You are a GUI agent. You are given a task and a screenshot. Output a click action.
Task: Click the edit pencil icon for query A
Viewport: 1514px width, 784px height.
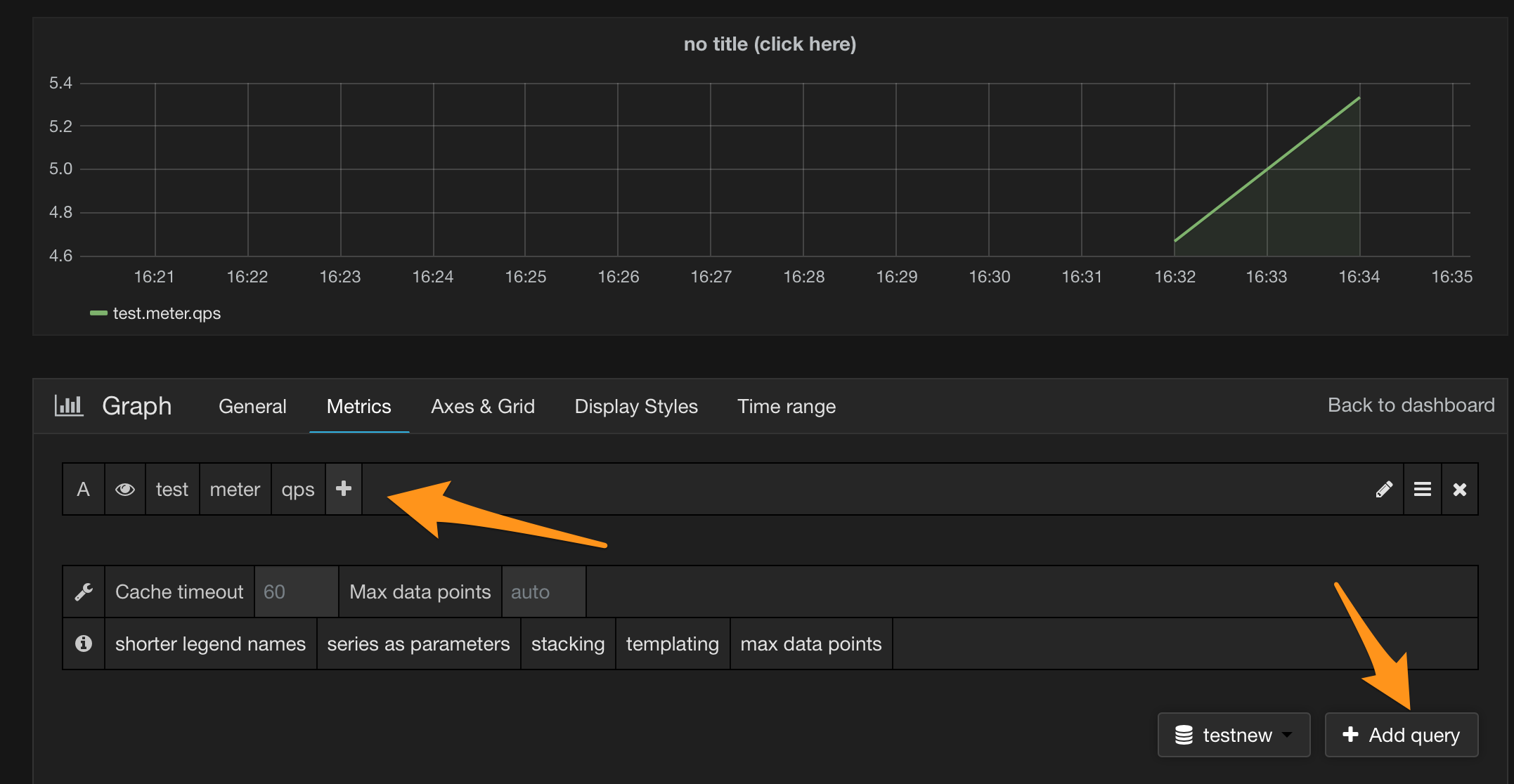pyautogui.click(x=1383, y=489)
